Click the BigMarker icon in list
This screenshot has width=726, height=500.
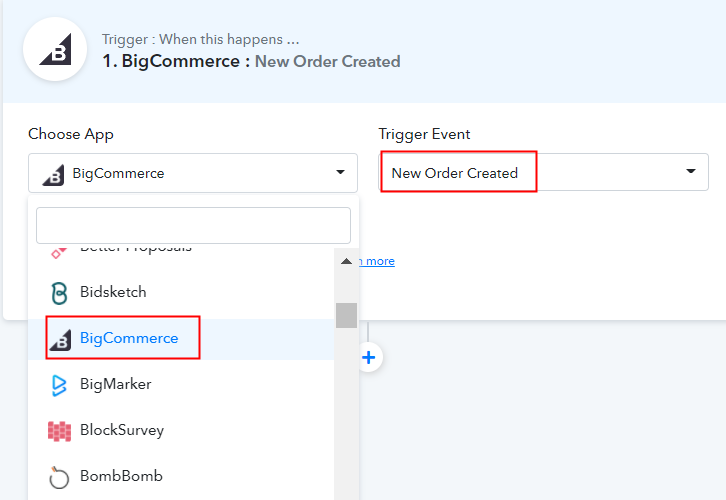59,385
